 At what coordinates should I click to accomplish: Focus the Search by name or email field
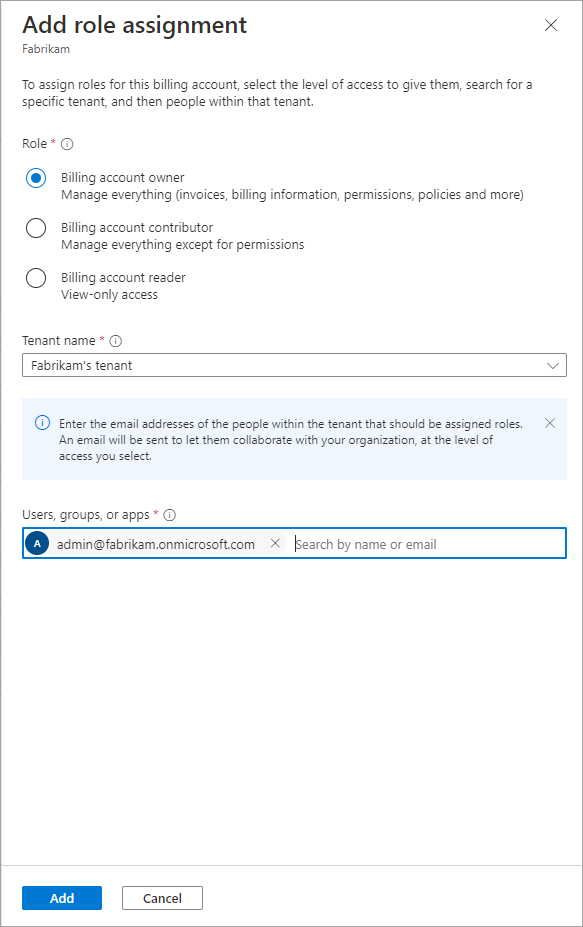pyautogui.click(x=429, y=544)
